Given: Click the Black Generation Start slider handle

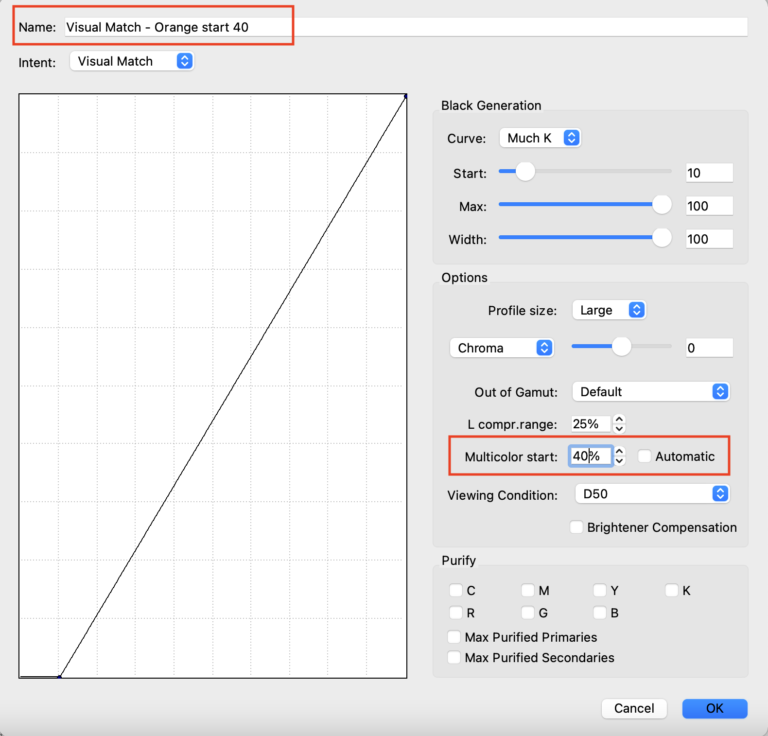Looking at the screenshot, I should tap(525, 171).
